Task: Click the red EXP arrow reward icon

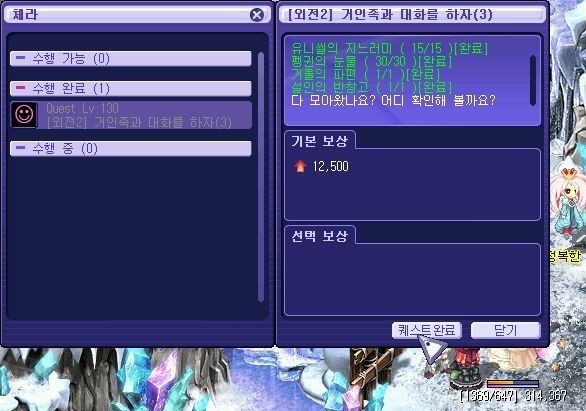Action: pyautogui.click(x=300, y=166)
